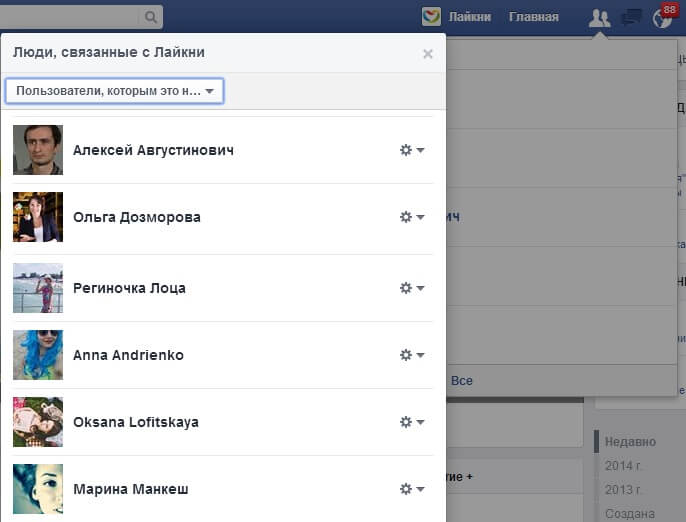Open the Пользователи, которым это нравится dropdown
This screenshot has height=522, width=686.
point(114,91)
